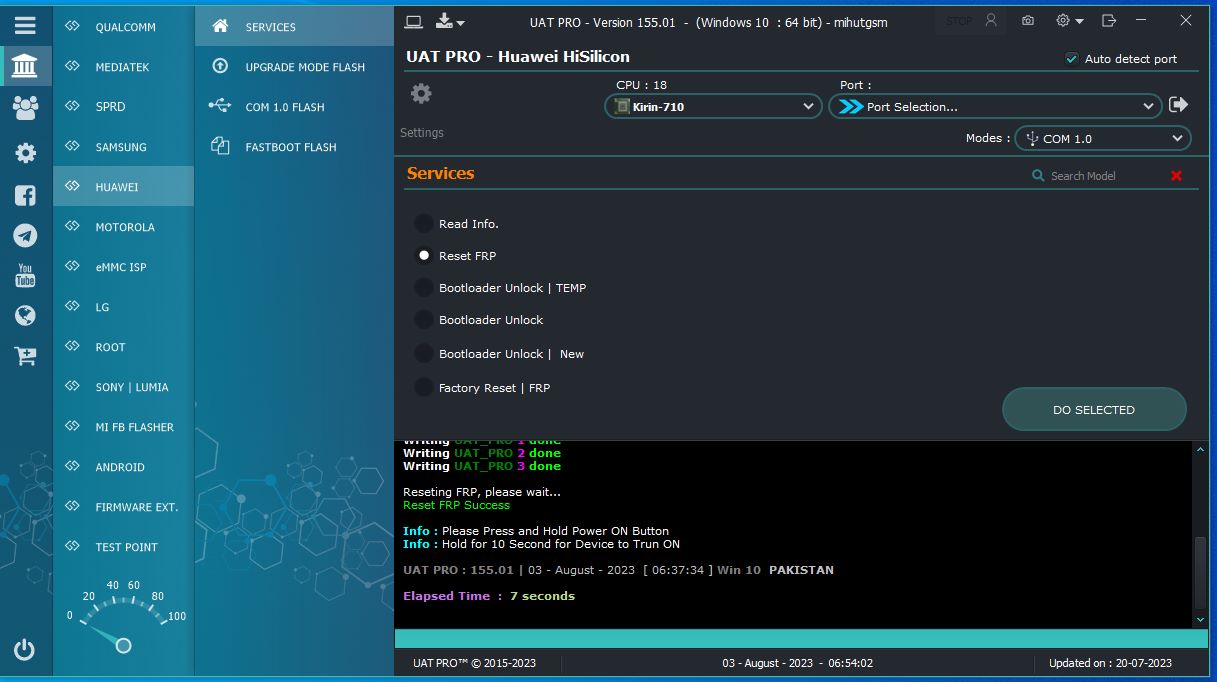Click the teal progress bar

(802, 638)
